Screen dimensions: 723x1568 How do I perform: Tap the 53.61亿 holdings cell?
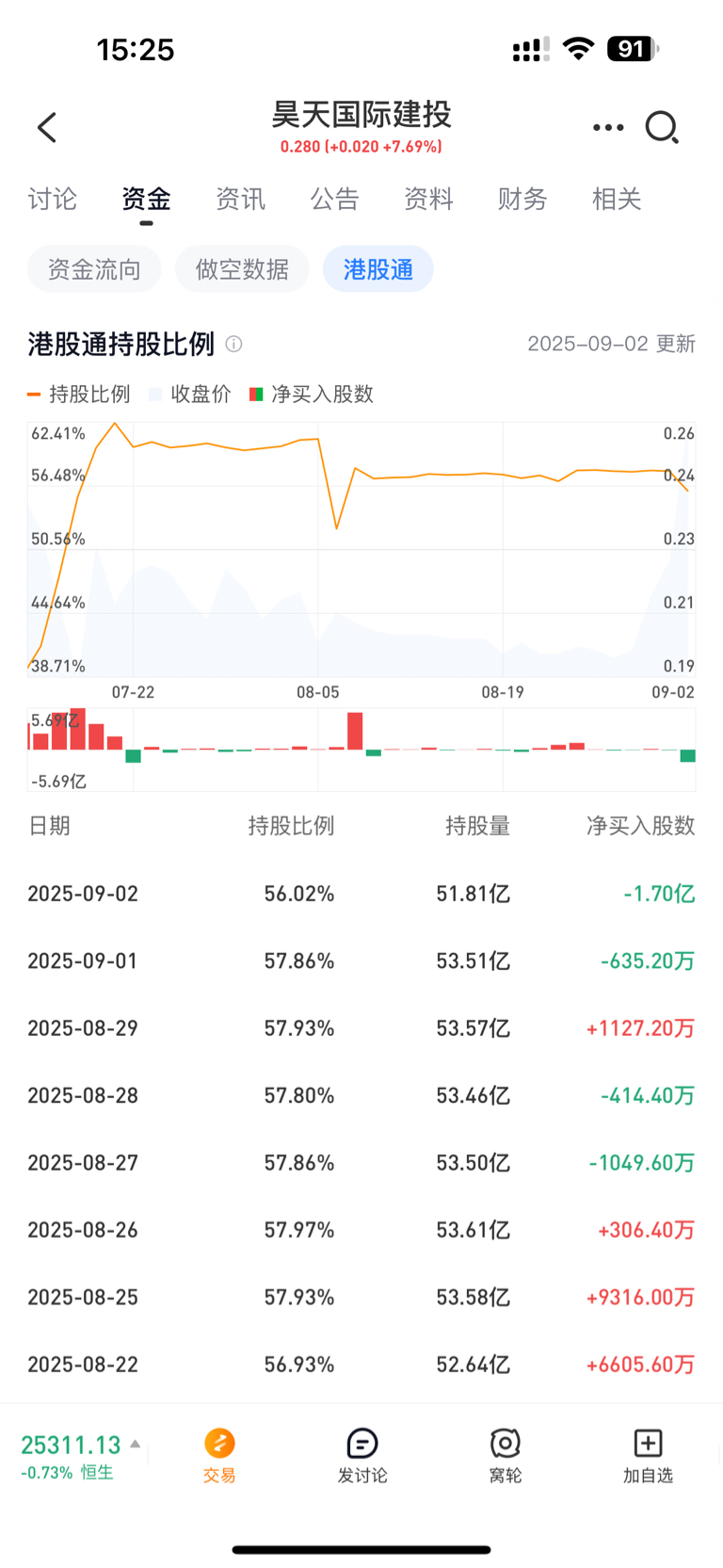tap(473, 1230)
